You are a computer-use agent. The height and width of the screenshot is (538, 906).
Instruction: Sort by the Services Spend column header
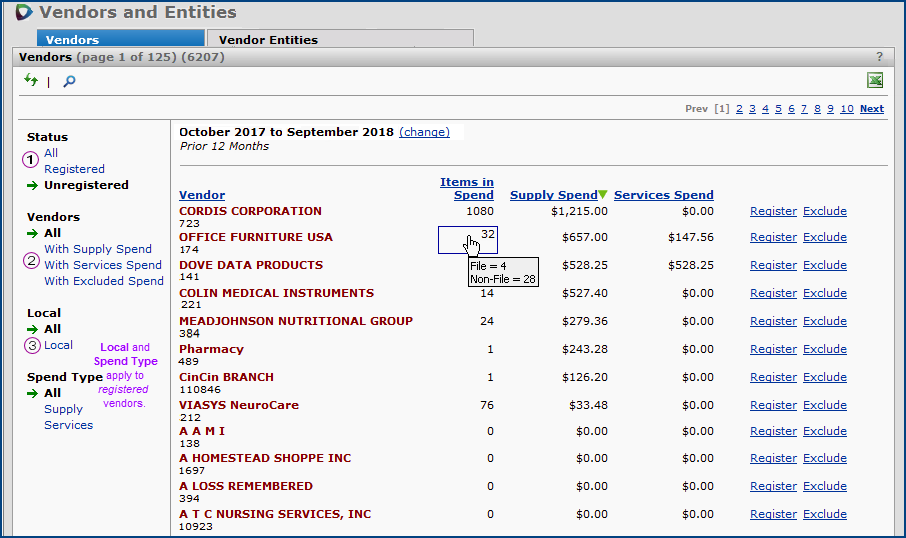[x=664, y=195]
